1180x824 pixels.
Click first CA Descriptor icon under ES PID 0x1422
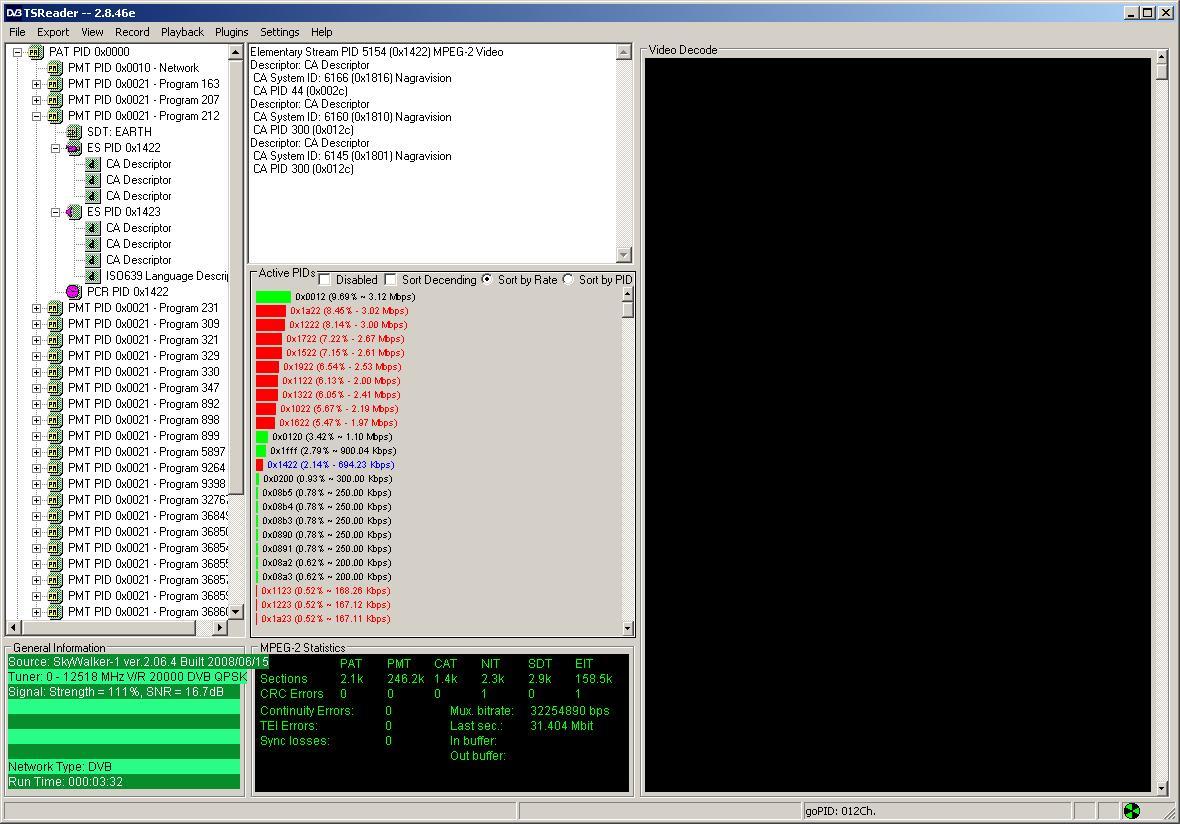(x=93, y=164)
